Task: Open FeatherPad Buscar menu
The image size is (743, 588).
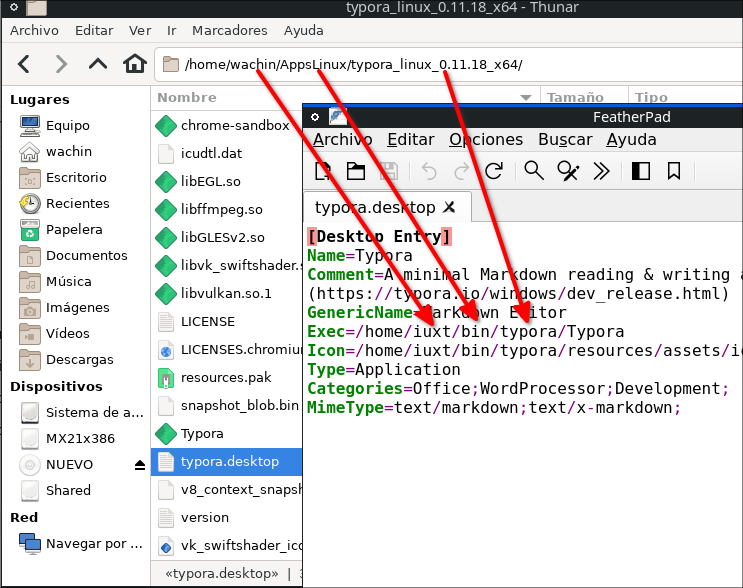Action: [x=565, y=140]
